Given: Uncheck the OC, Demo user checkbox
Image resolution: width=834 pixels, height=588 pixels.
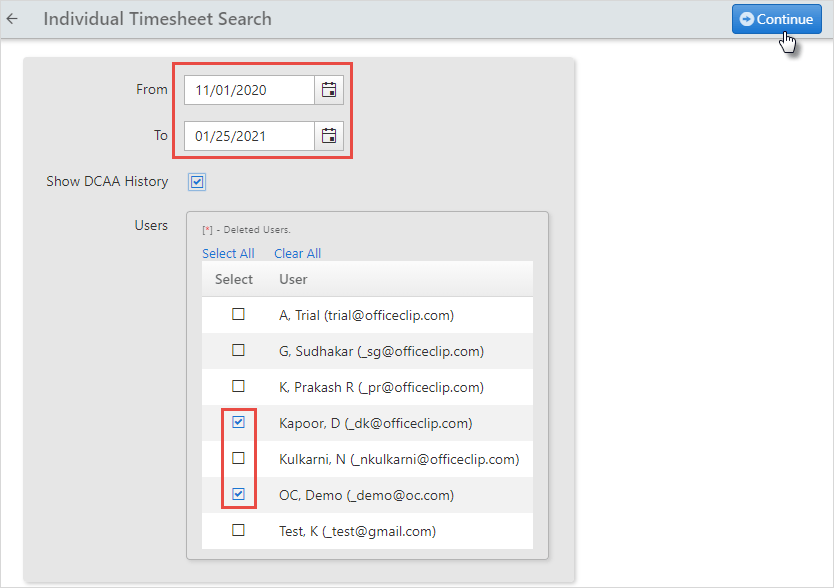Looking at the screenshot, I should pos(238,494).
